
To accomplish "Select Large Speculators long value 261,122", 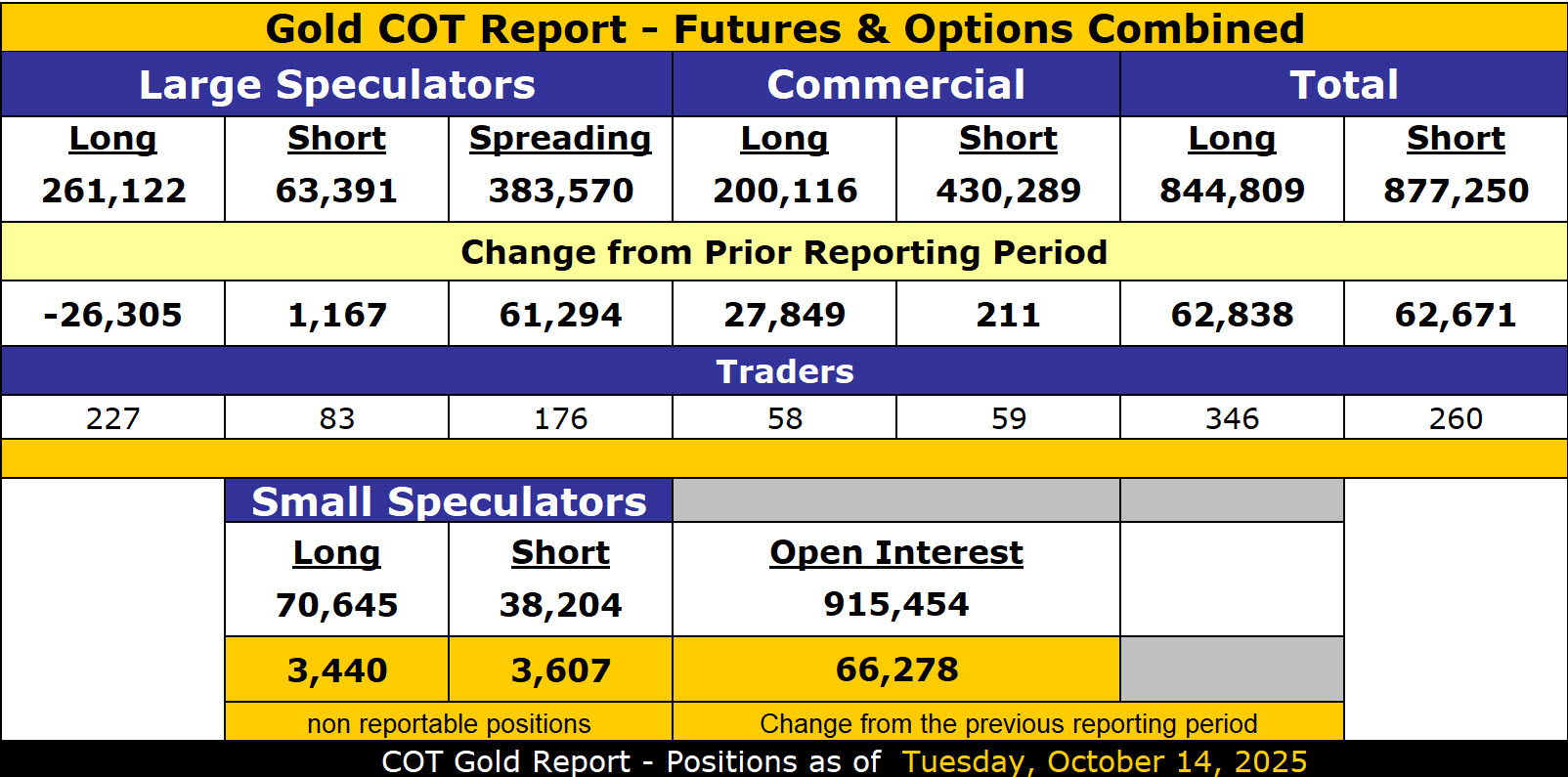I will (x=113, y=191).
